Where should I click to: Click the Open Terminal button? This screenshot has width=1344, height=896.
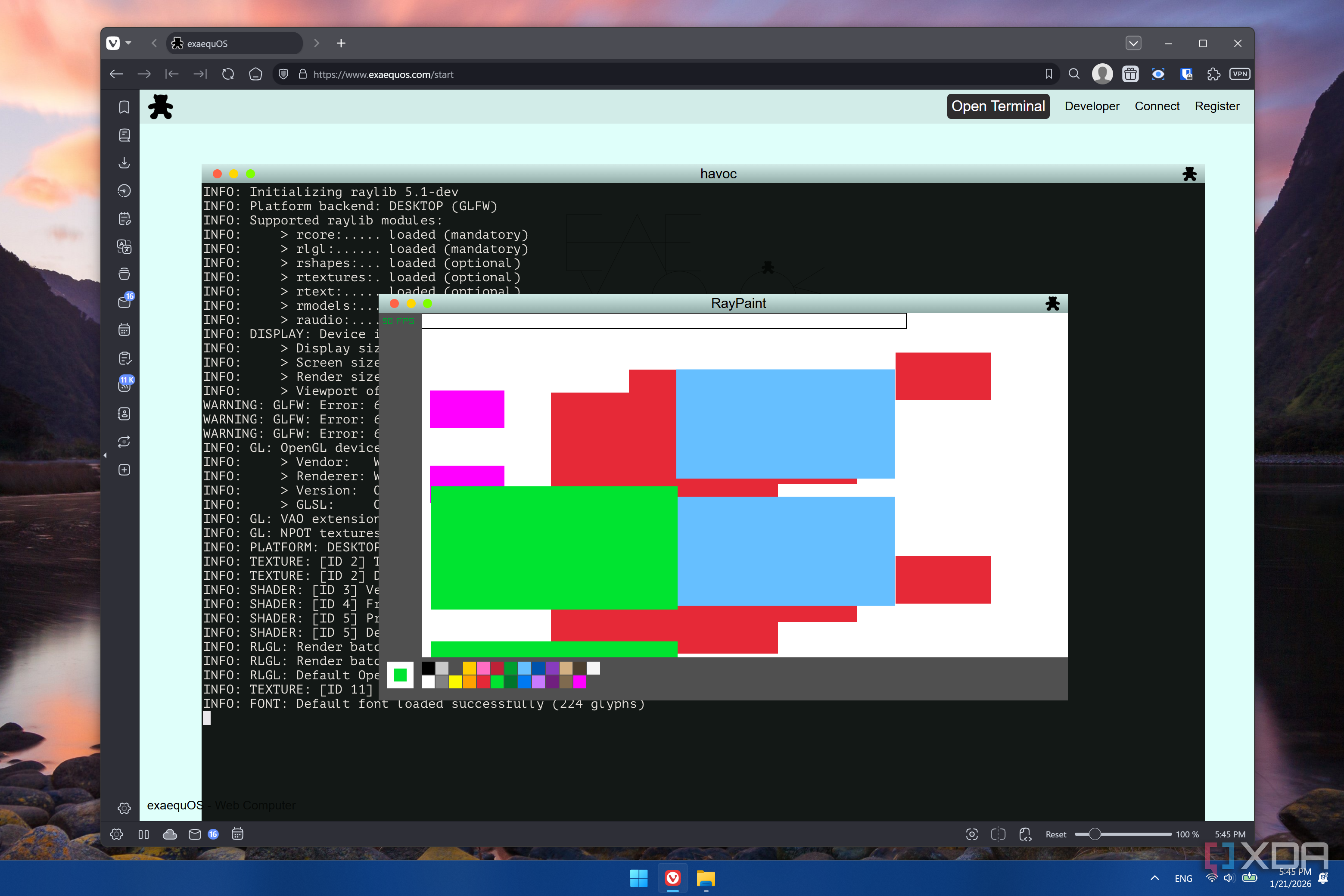coord(998,106)
